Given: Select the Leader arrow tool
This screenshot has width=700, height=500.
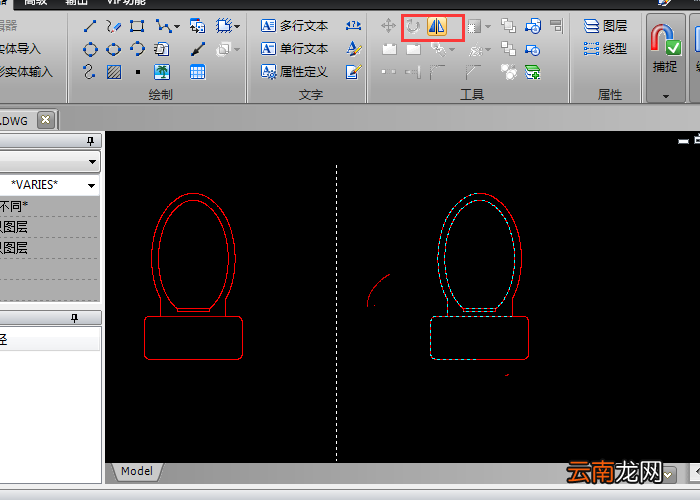Looking at the screenshot, I should click(197, 49).
